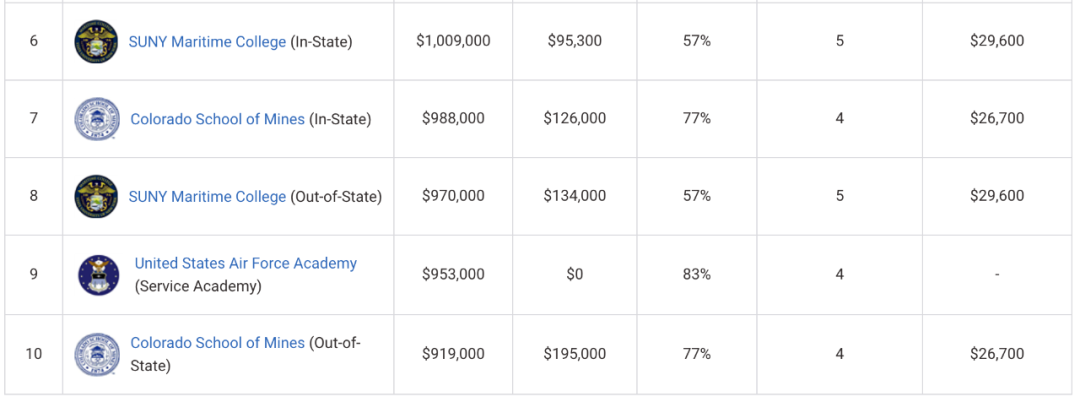Click the $953,000 Air Force Academy value
This screenshot has width=1080, height=402.
[x=453, y=274]
